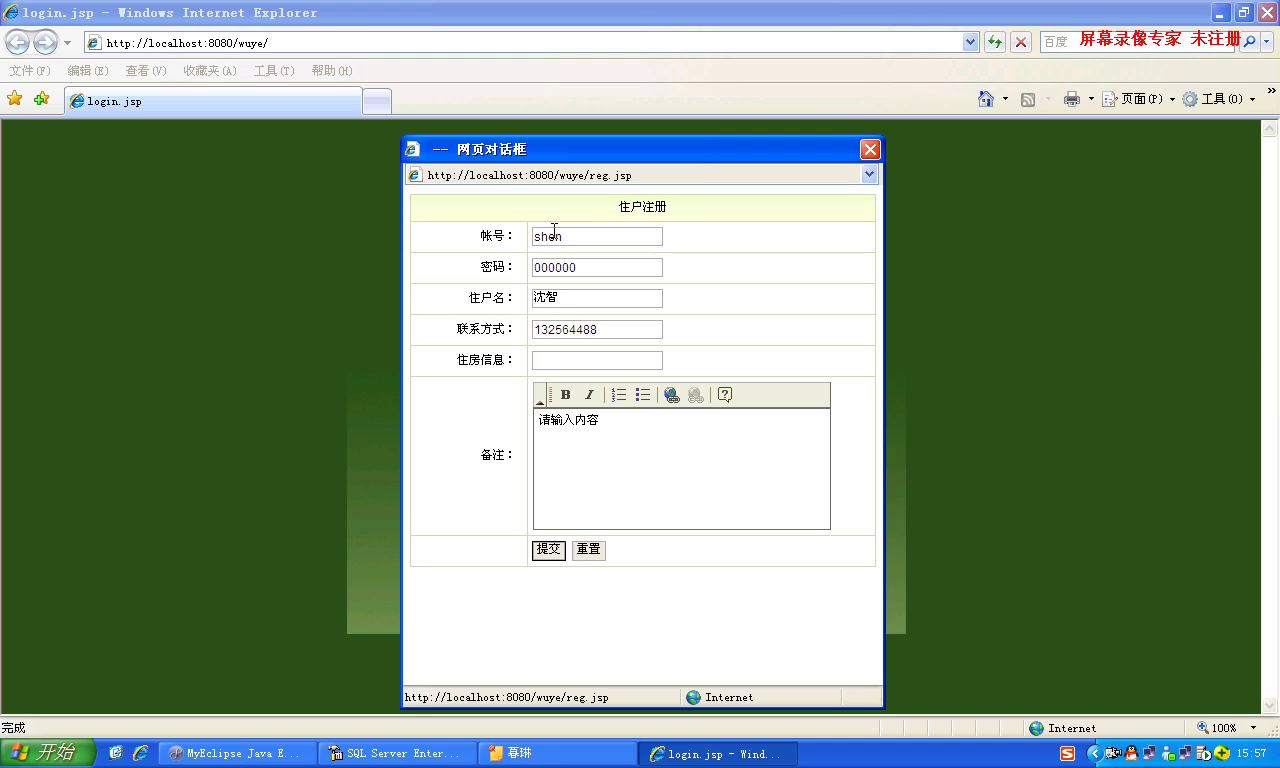Open the 编辑(E) menu
Viewport: 1280px width, 768px height.
[x=88, y=71]
